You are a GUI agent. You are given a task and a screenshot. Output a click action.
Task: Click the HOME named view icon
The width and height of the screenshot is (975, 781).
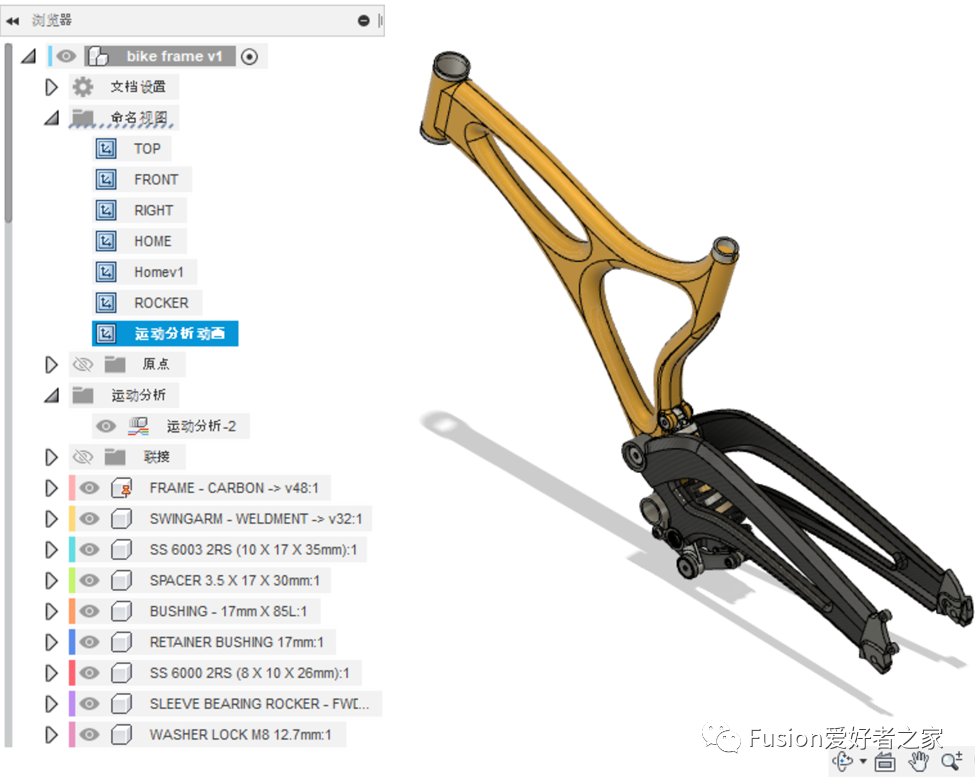[106, 241]
